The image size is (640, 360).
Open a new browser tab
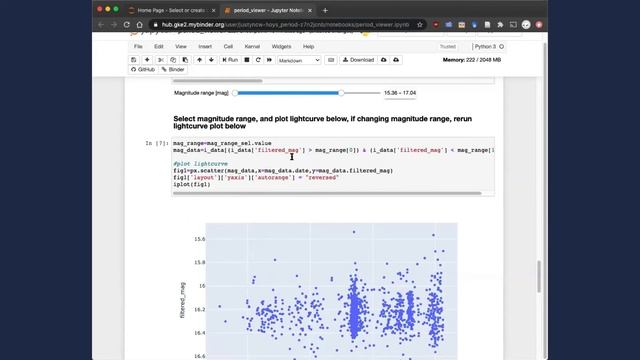pos(325,11)
